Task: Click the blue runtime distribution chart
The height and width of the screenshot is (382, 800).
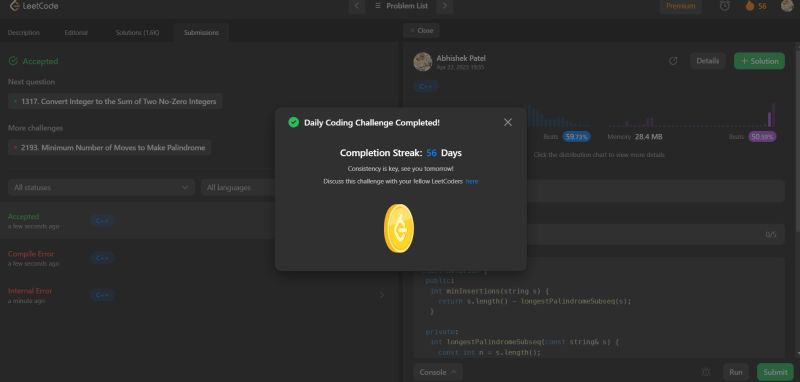Action: [x=558, y=116]
